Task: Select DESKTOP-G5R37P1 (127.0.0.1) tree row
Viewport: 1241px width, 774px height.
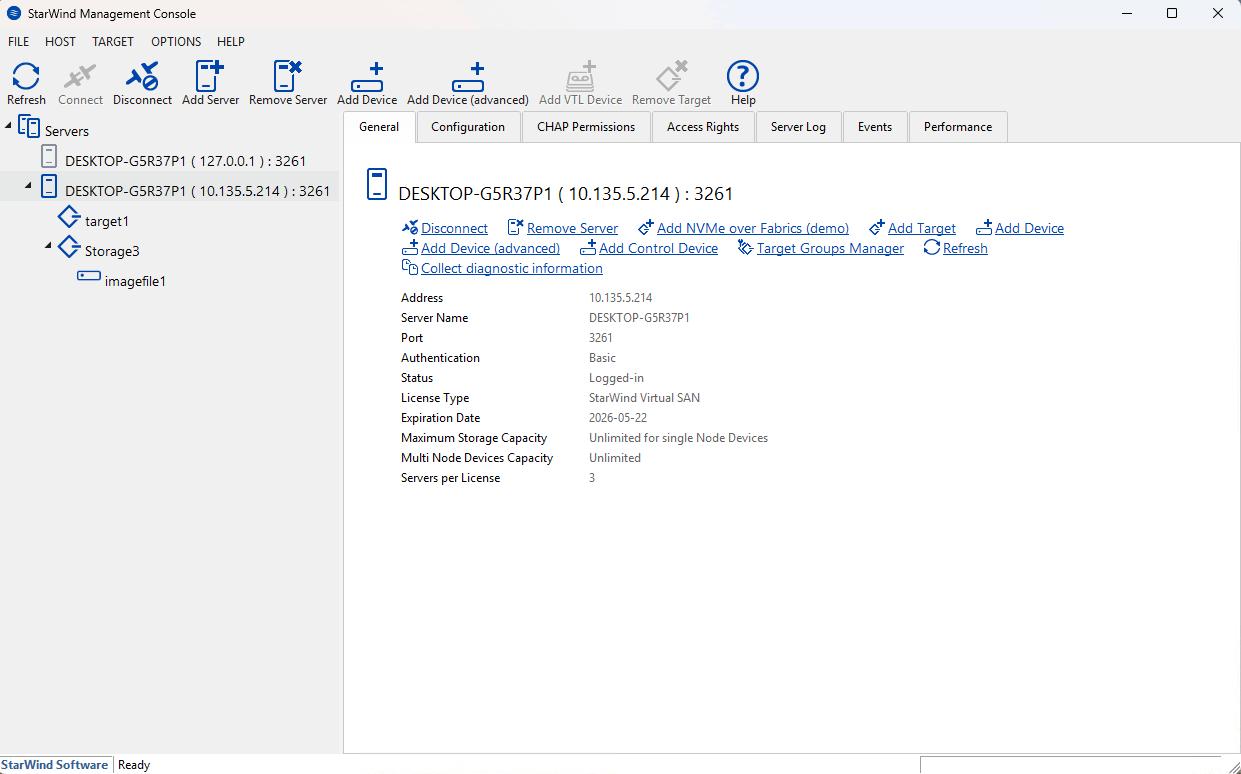Action: (x=185, y=160)
